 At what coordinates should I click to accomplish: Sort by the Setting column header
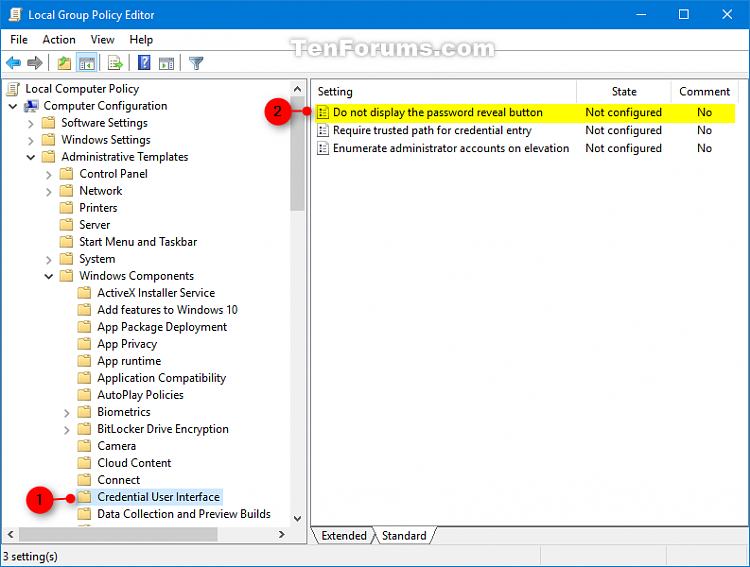444,91
